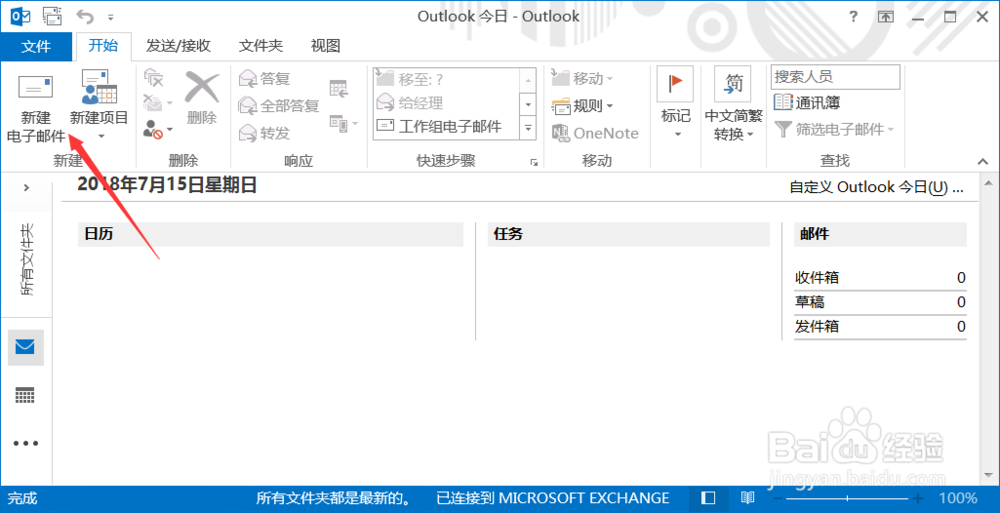Open the File (文件) tab
The width and height of the screenshot is (1000, 513).
click(x=36, y=46)
